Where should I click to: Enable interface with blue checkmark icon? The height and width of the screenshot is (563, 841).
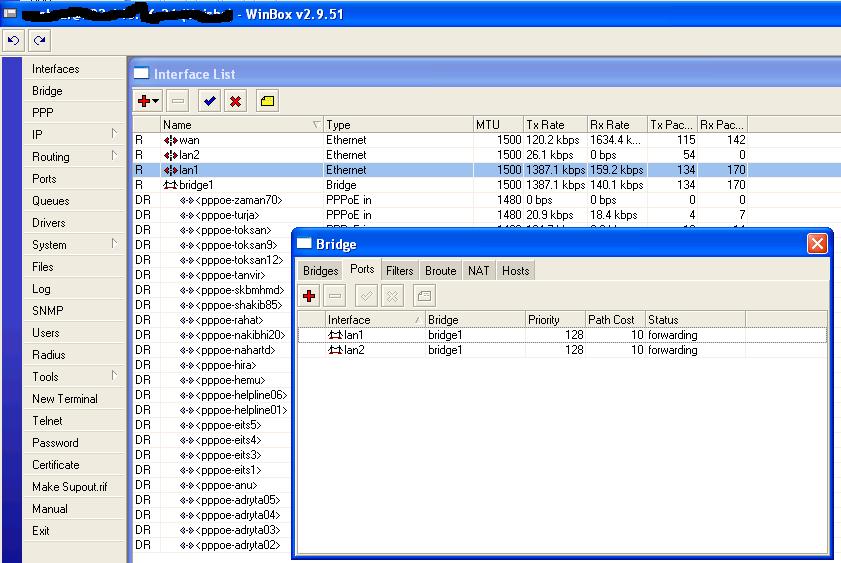coord(209,101)
